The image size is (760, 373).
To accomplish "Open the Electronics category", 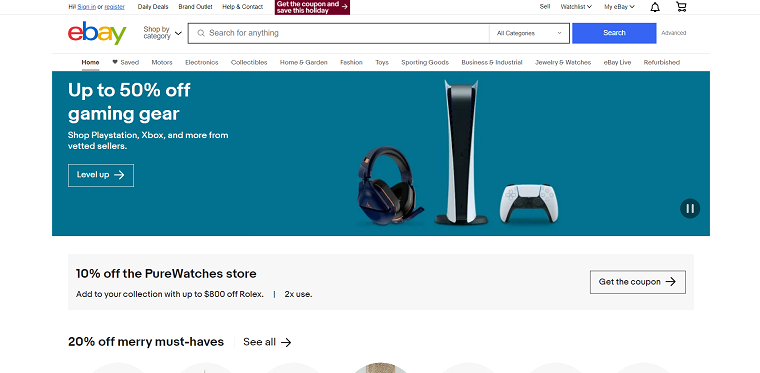I will click(x=202, y=62).
